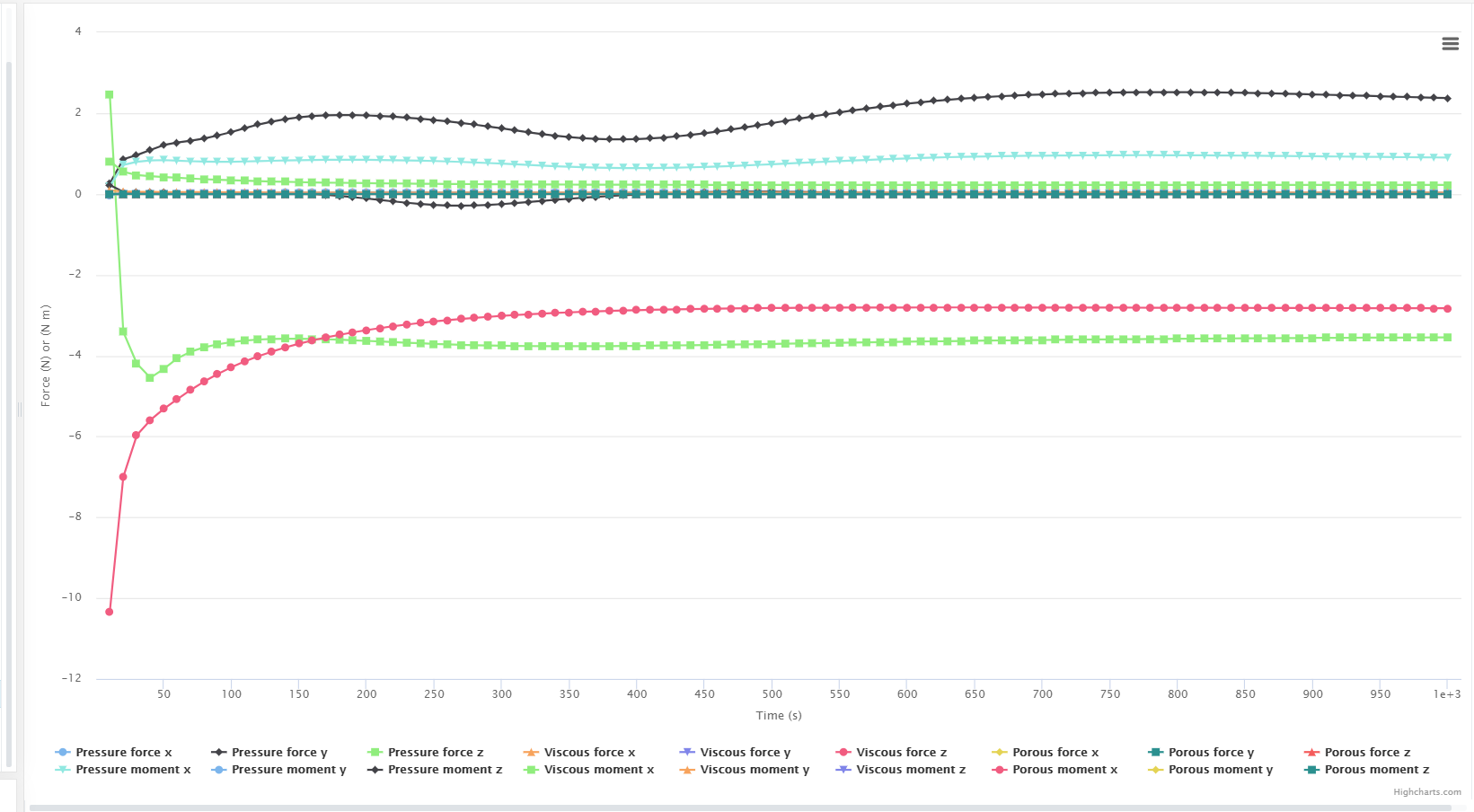Click the Porous moment x circle legend icon
This screenshot has height=812, width=1474.
point(999,770)
